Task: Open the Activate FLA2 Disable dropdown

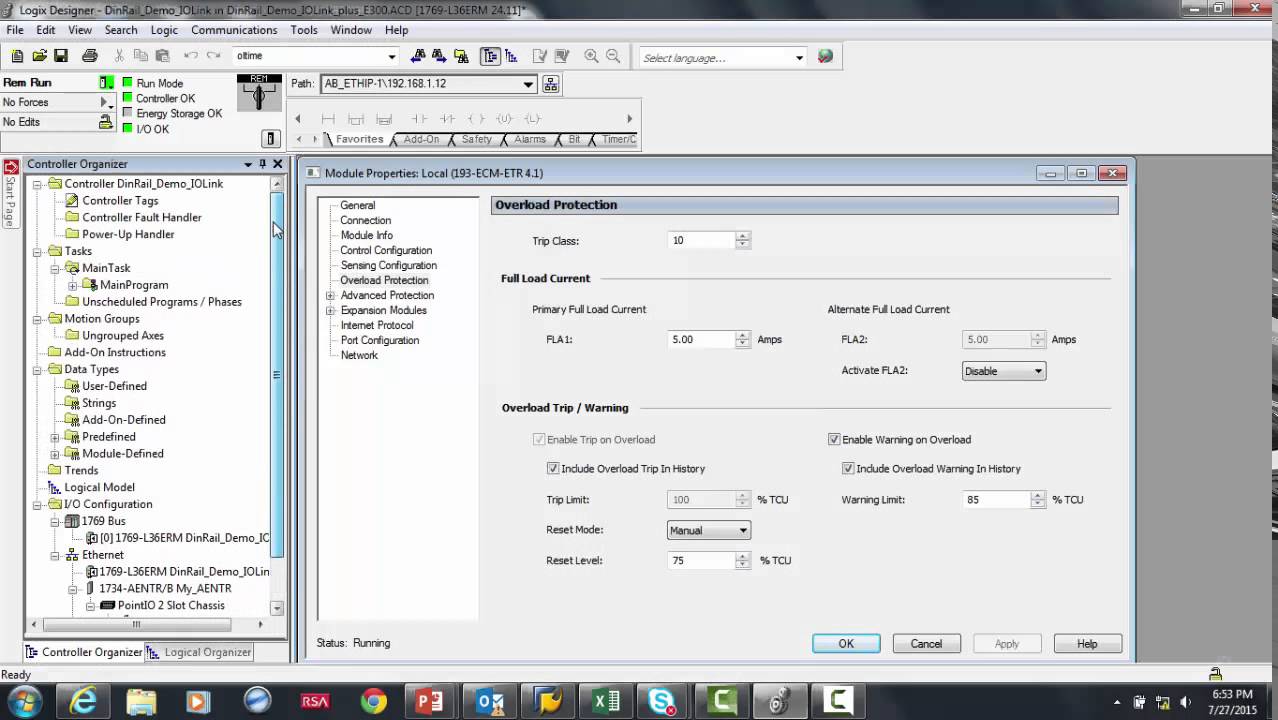Action: tap(1004, 371)
